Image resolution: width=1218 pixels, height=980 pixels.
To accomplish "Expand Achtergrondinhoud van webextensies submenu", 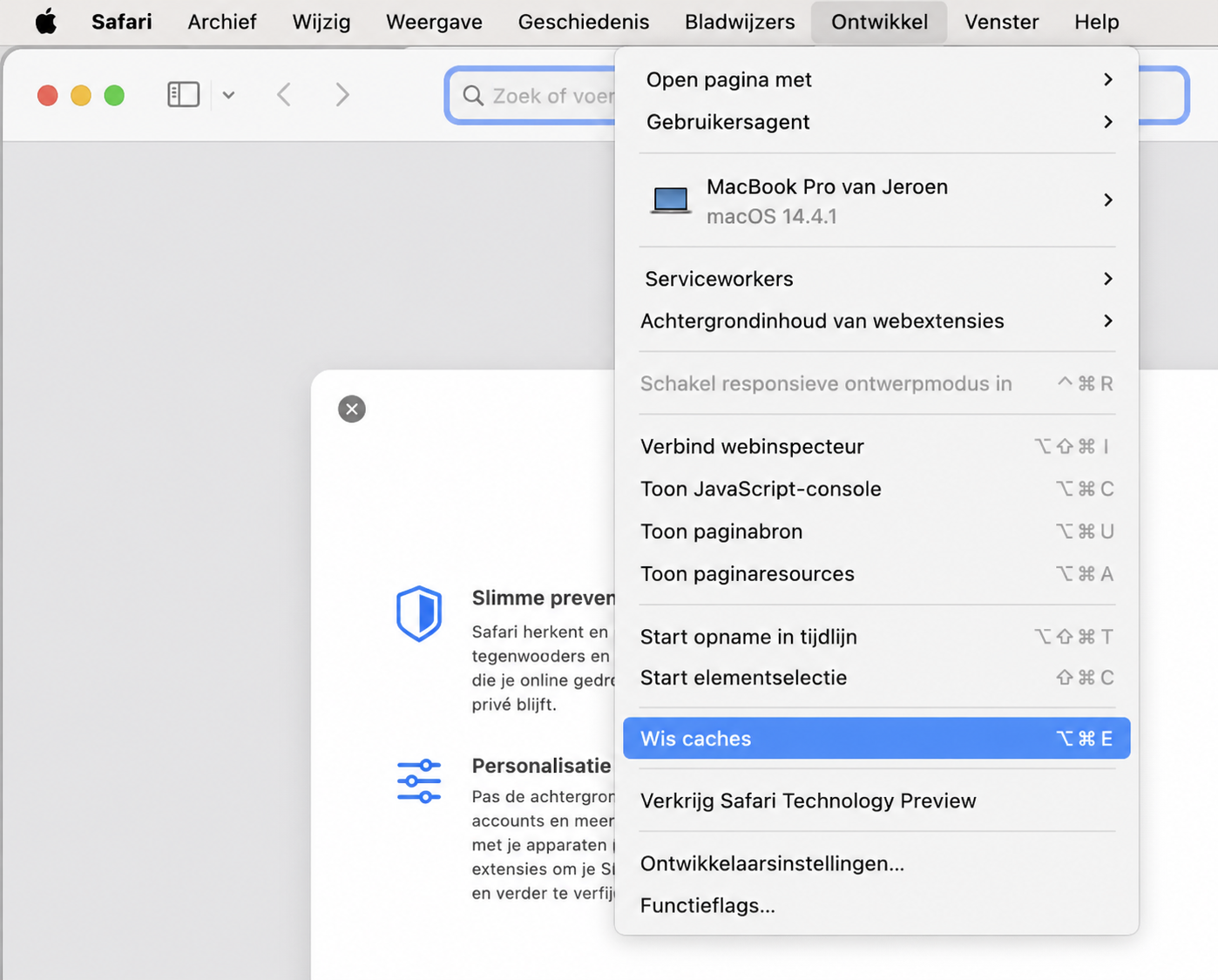I will click(x=877, y=321).
